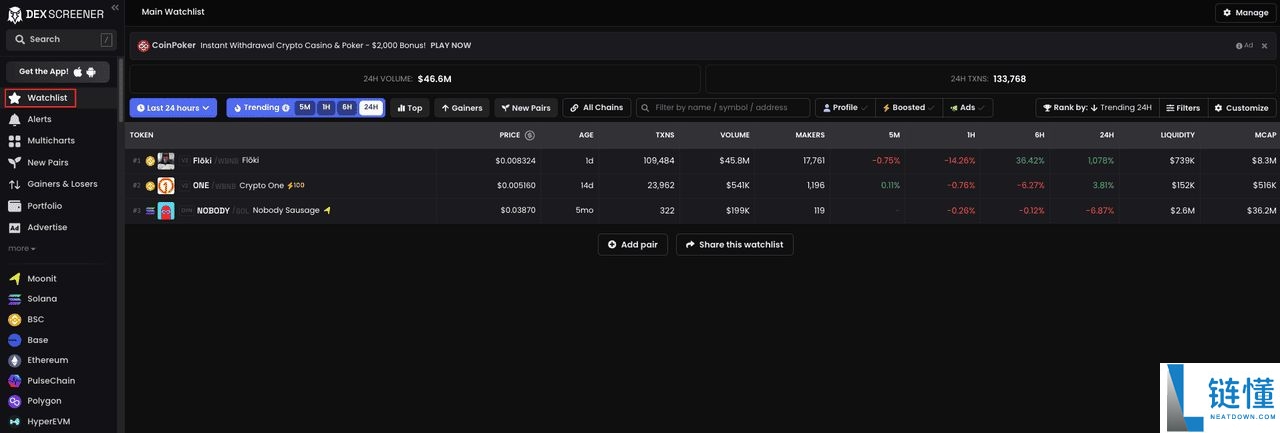The width and height of the screenshot is (1280, 433).
Task: Select the 1H trending interval
Action: click(326, 107)
